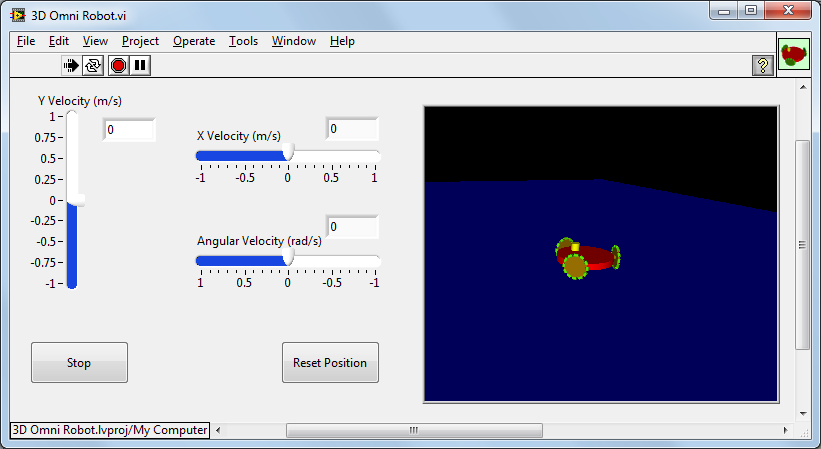Viewport: 821px width, 449px height.
Task: Open the Tools menu
Action: coord(243,41)
